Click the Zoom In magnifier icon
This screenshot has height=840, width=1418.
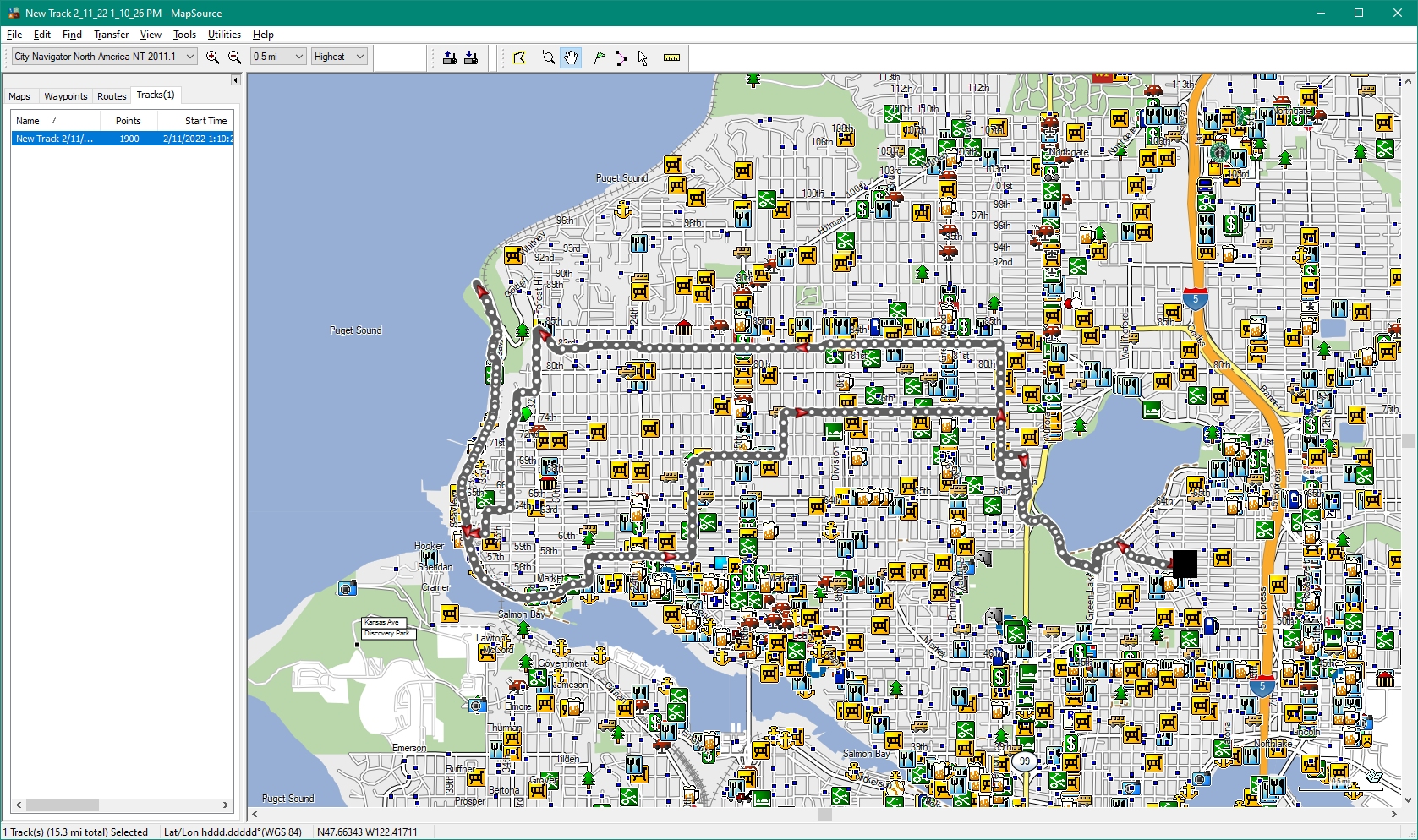click(212, 57)
